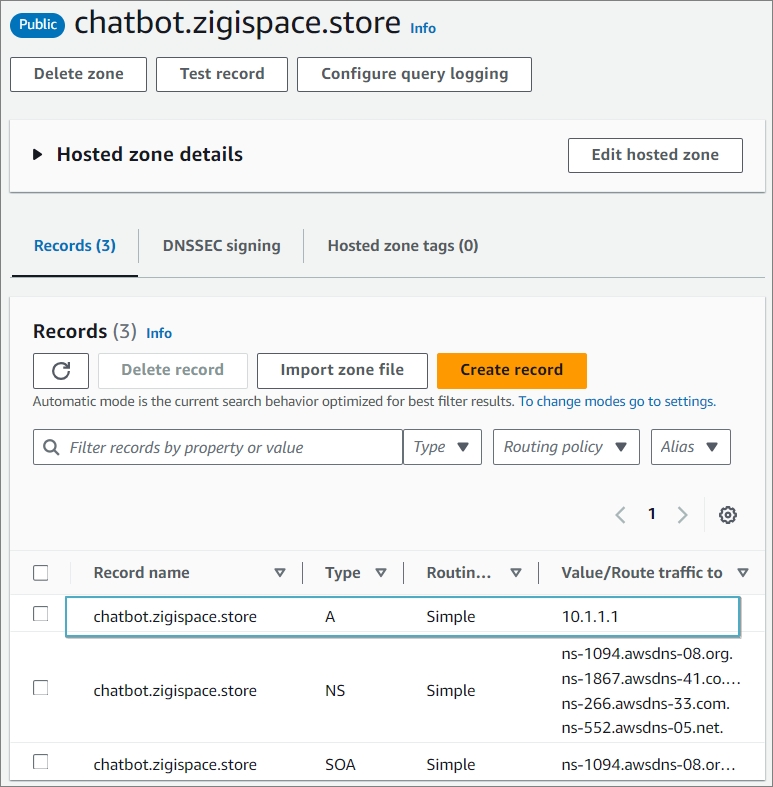Focus the filter records search field
This screenshot has height=787, width=773.
pyautogui.click(x=218, y=447)
